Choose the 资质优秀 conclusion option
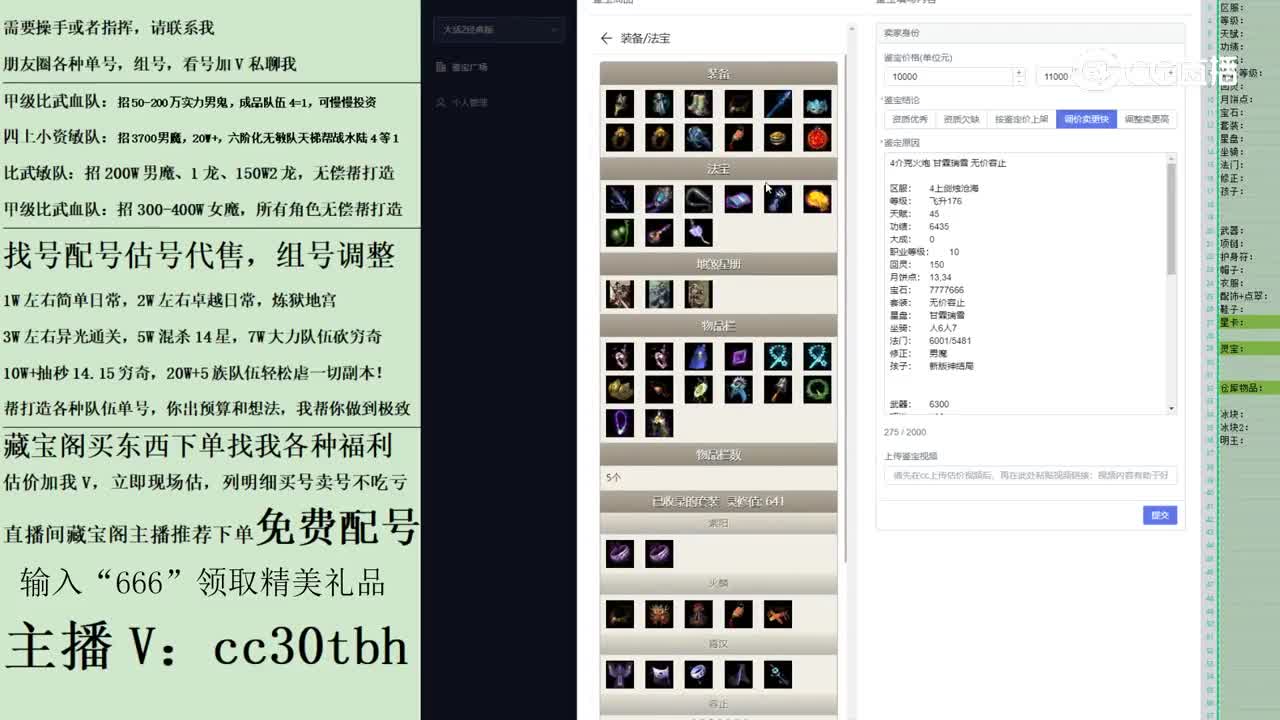Screen dimensions: 1280x720 click(x=909, y=119)
